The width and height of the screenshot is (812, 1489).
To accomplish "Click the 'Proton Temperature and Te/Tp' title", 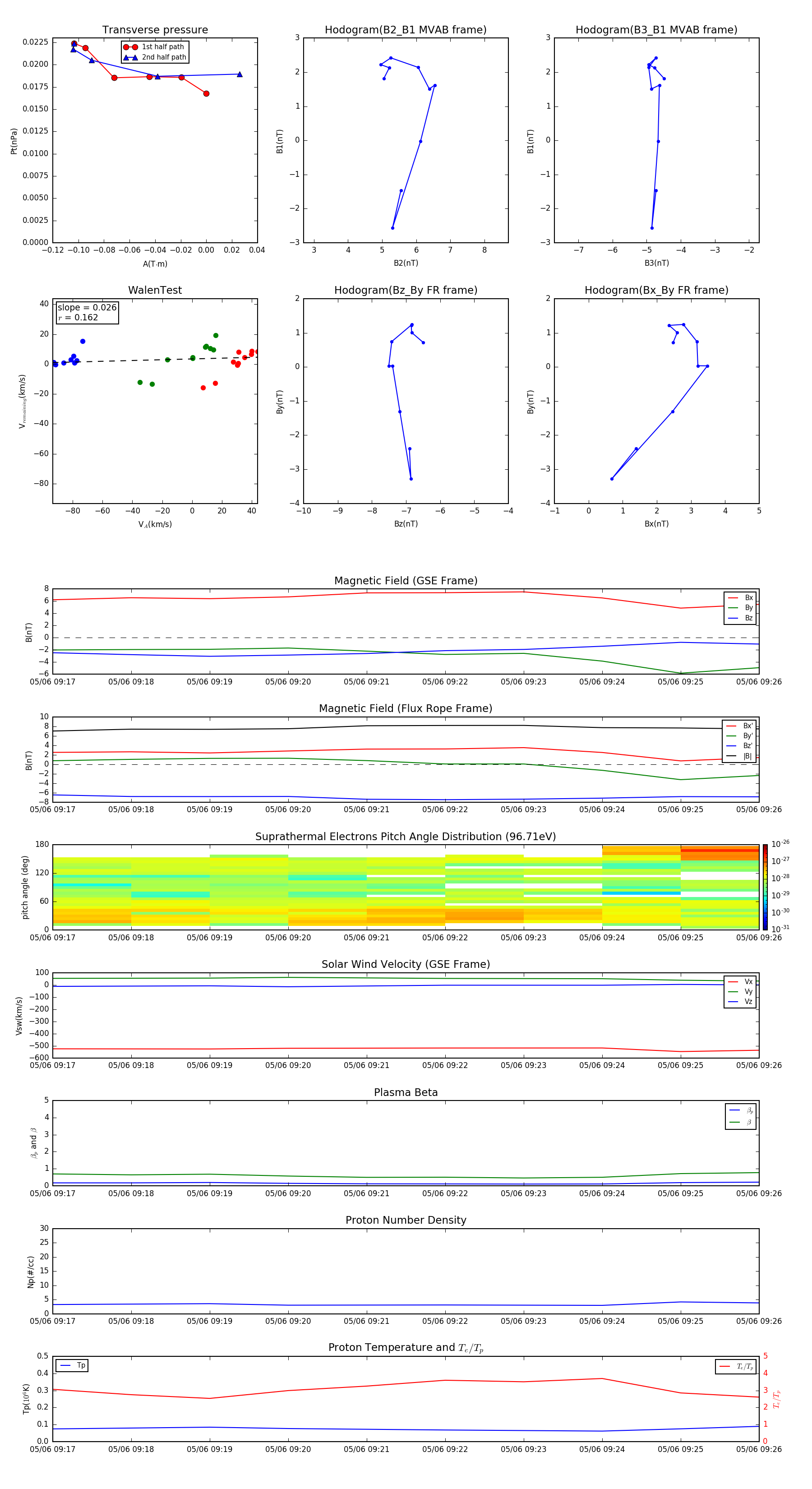I will 406,1347.
